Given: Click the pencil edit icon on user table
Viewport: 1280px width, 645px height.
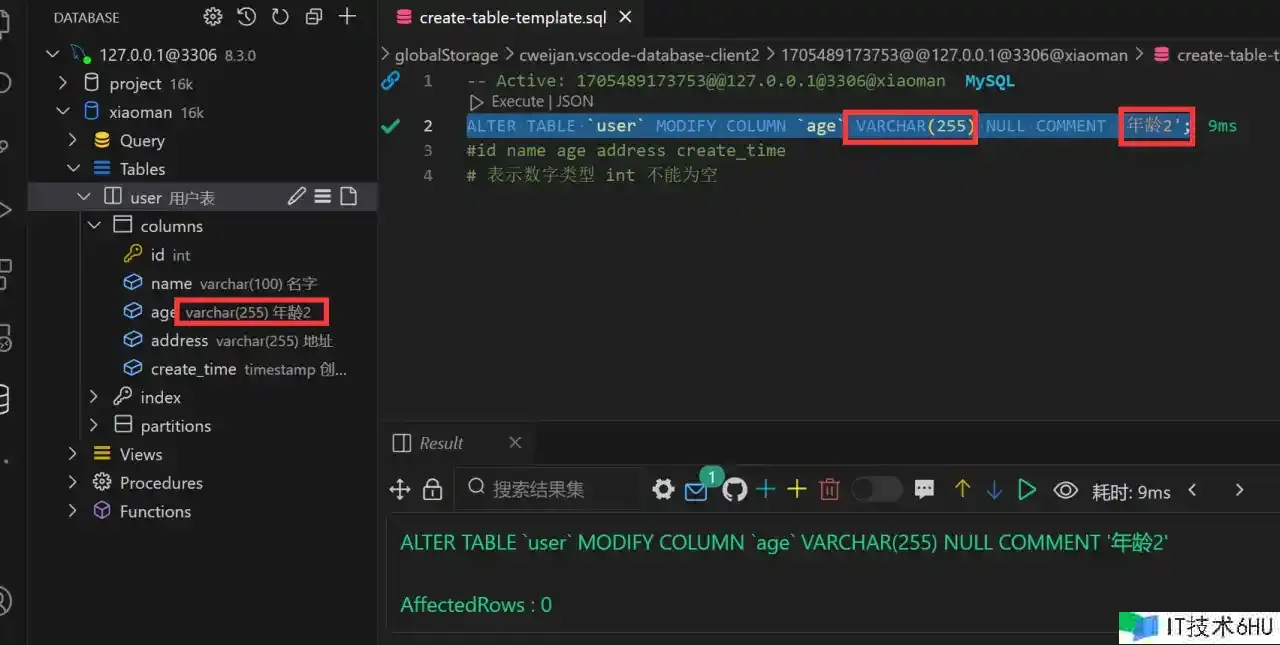Looking at the screenshot, I should tap(296, 197).
